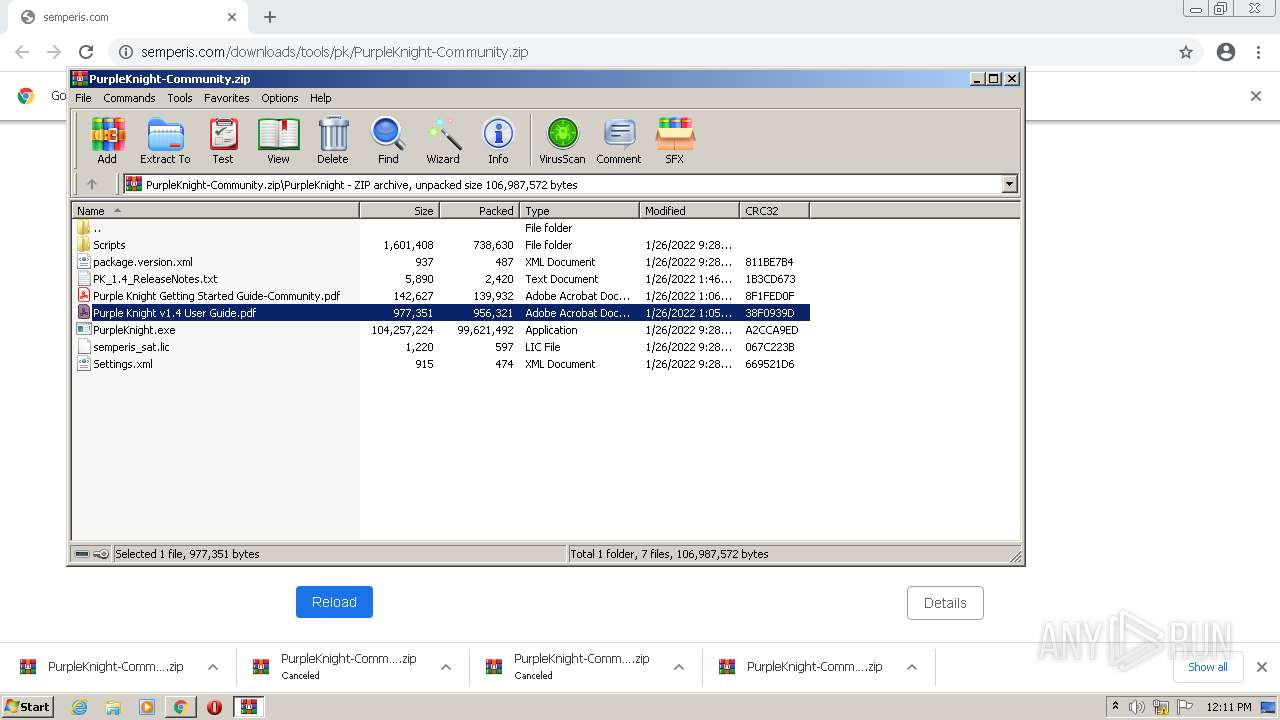Expand first PurpleKnight download options chevron
This screenshot has width=1280, height=720.
(213, 667)
